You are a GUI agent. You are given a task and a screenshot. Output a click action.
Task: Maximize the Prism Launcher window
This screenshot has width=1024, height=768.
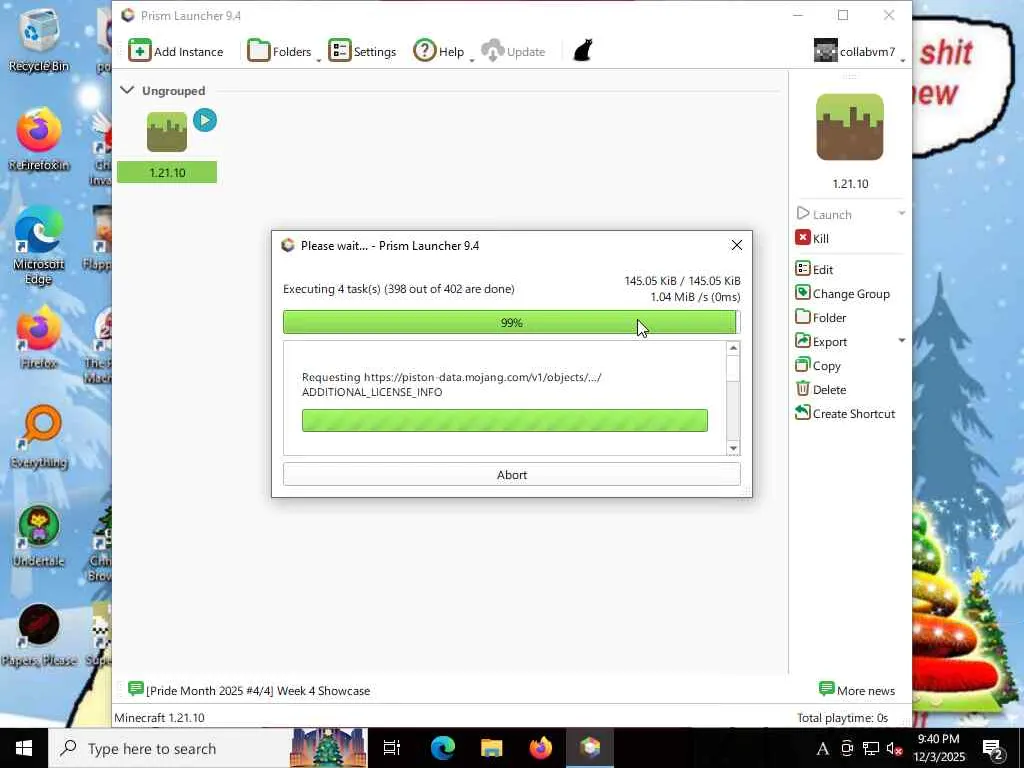843,15
